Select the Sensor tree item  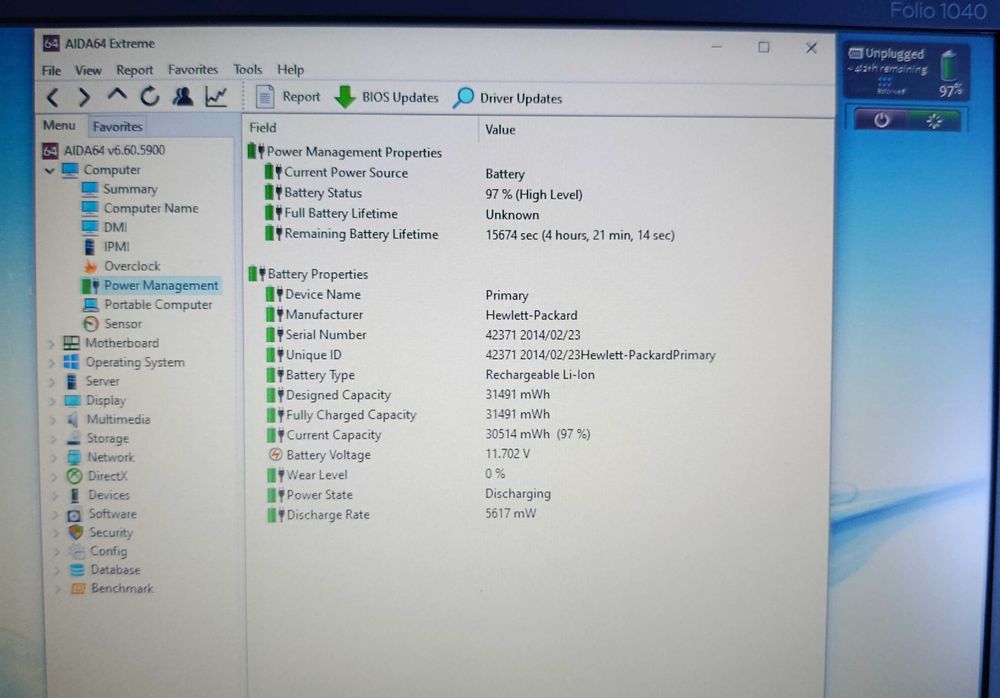(x=113, y=323)
